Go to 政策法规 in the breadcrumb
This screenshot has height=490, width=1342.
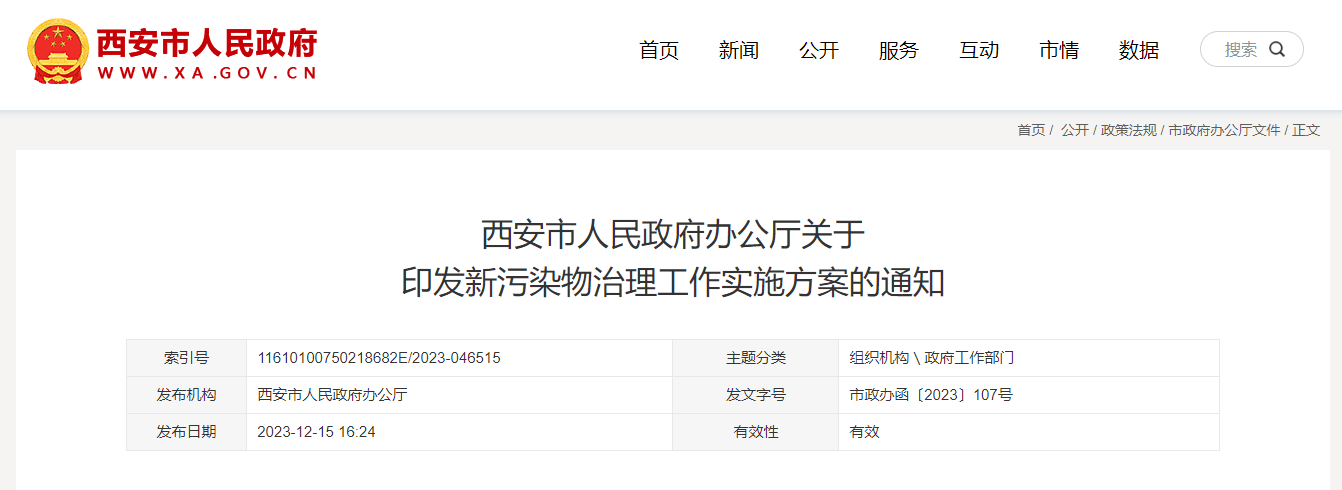[x=1129, y=130]
